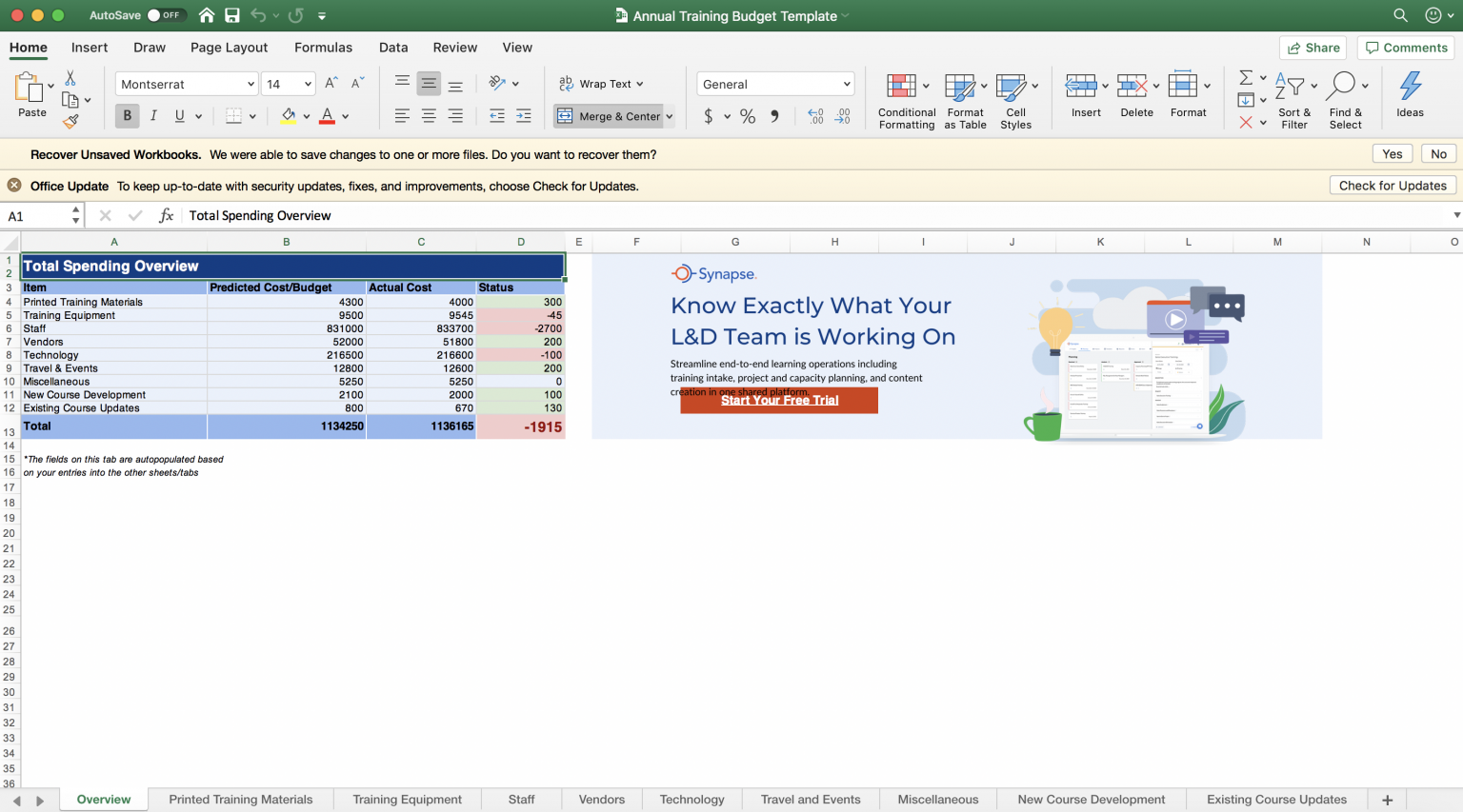1463x812 pixels.
Task: Switch to the Formulas ribbon tab
Action: pyautogui.click(x=323, y=47)
